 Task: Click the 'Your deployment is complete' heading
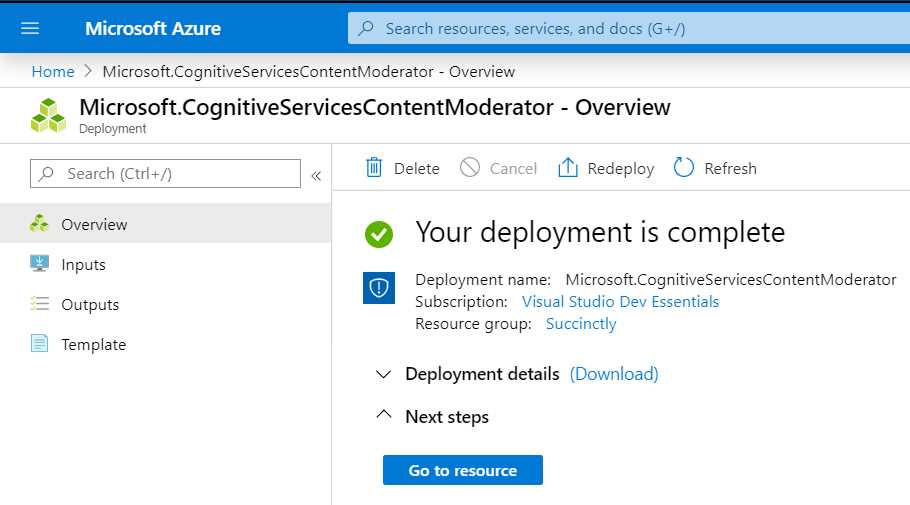[600, 233]
